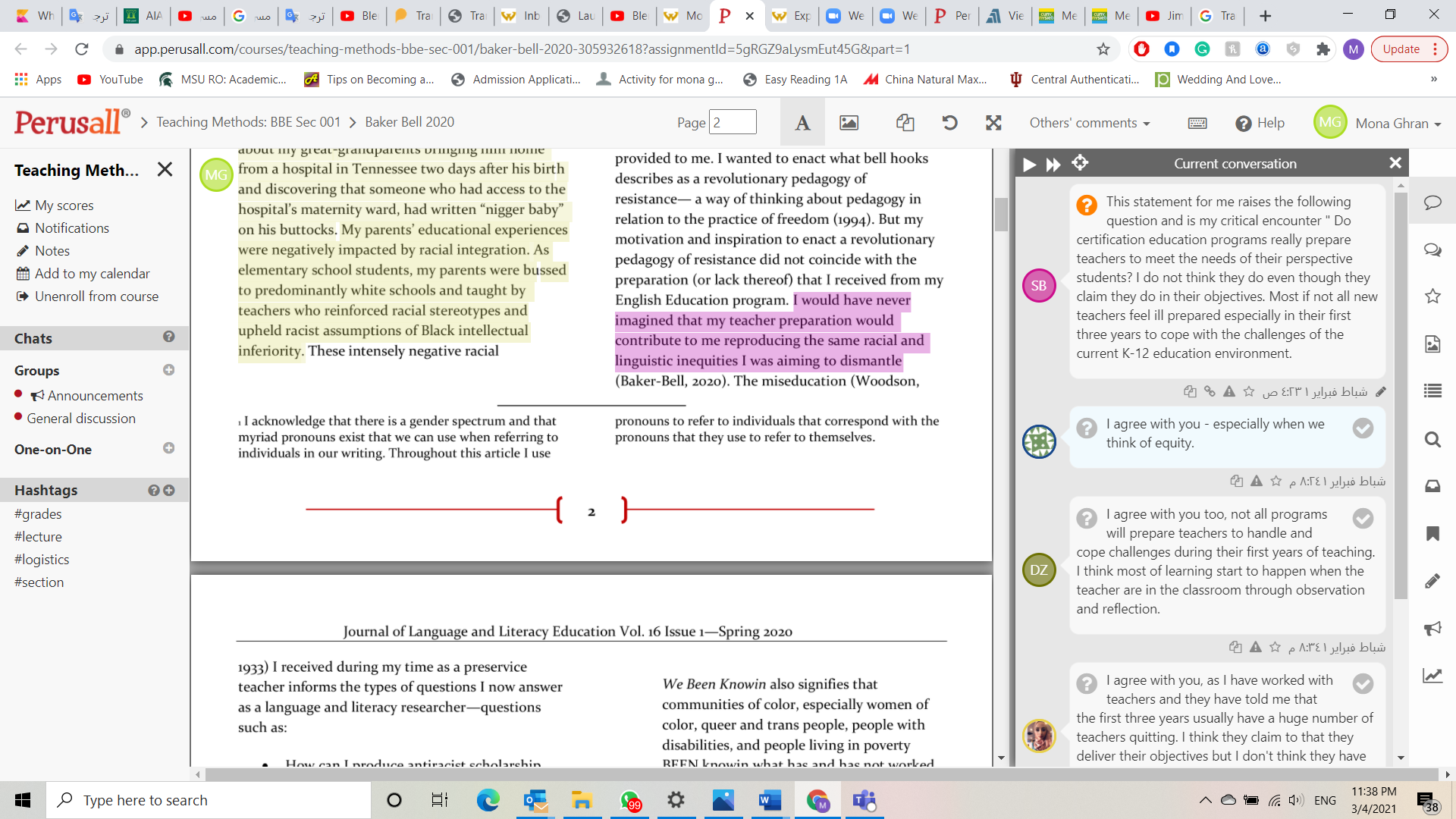
Task: Open Microsoft Teams in taskbar
Action: pos(864,800)
